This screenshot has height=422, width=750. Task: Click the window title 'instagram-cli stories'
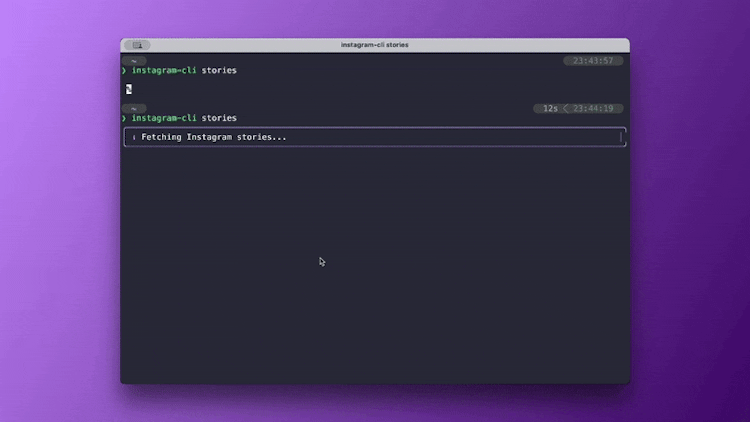(x=374, y=45)
